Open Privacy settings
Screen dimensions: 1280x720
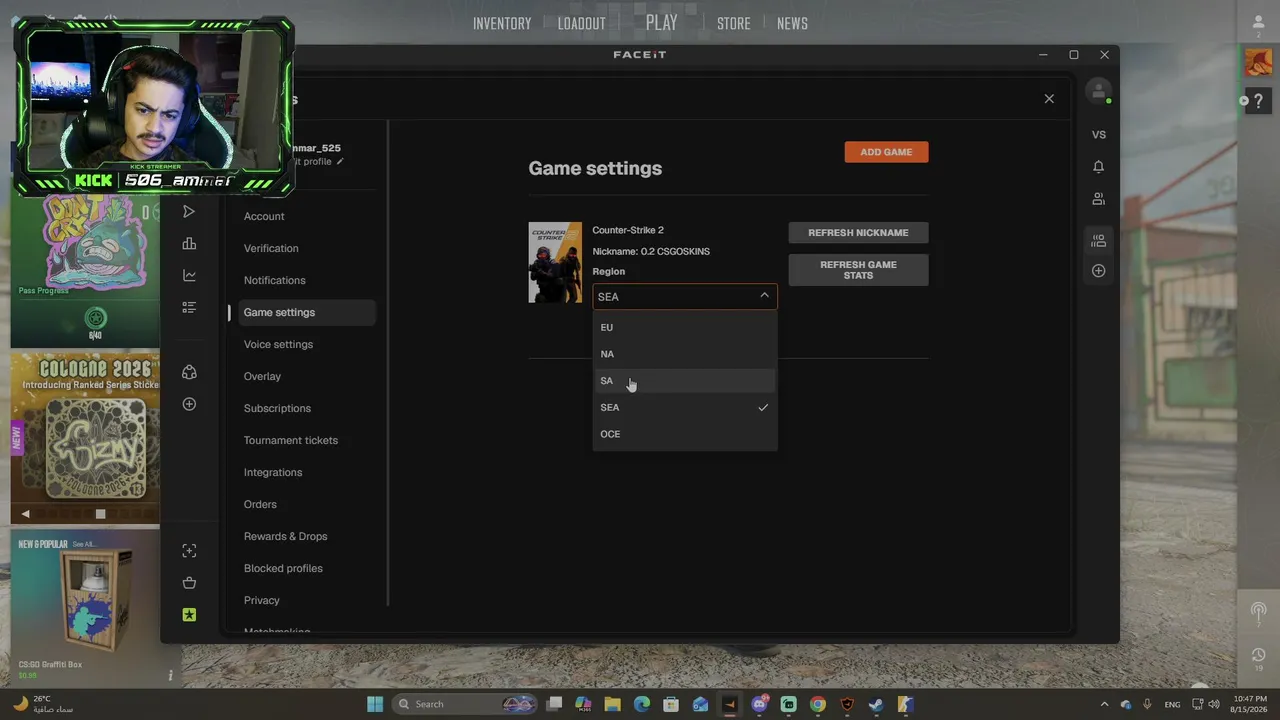click(x=262, y=600)
